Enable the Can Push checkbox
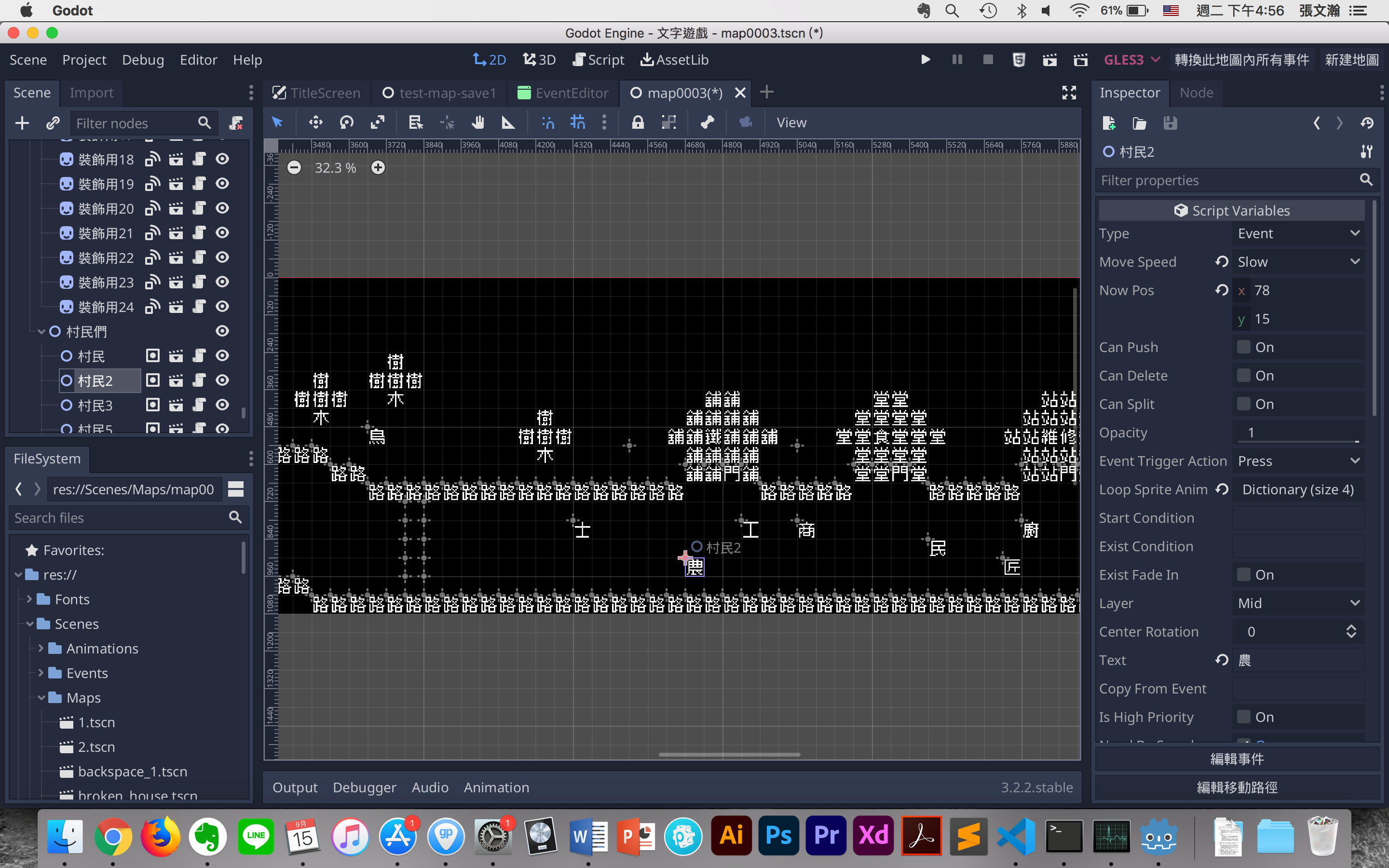1389x868 pixels. pyautogui.click(x=1243, y=347)
